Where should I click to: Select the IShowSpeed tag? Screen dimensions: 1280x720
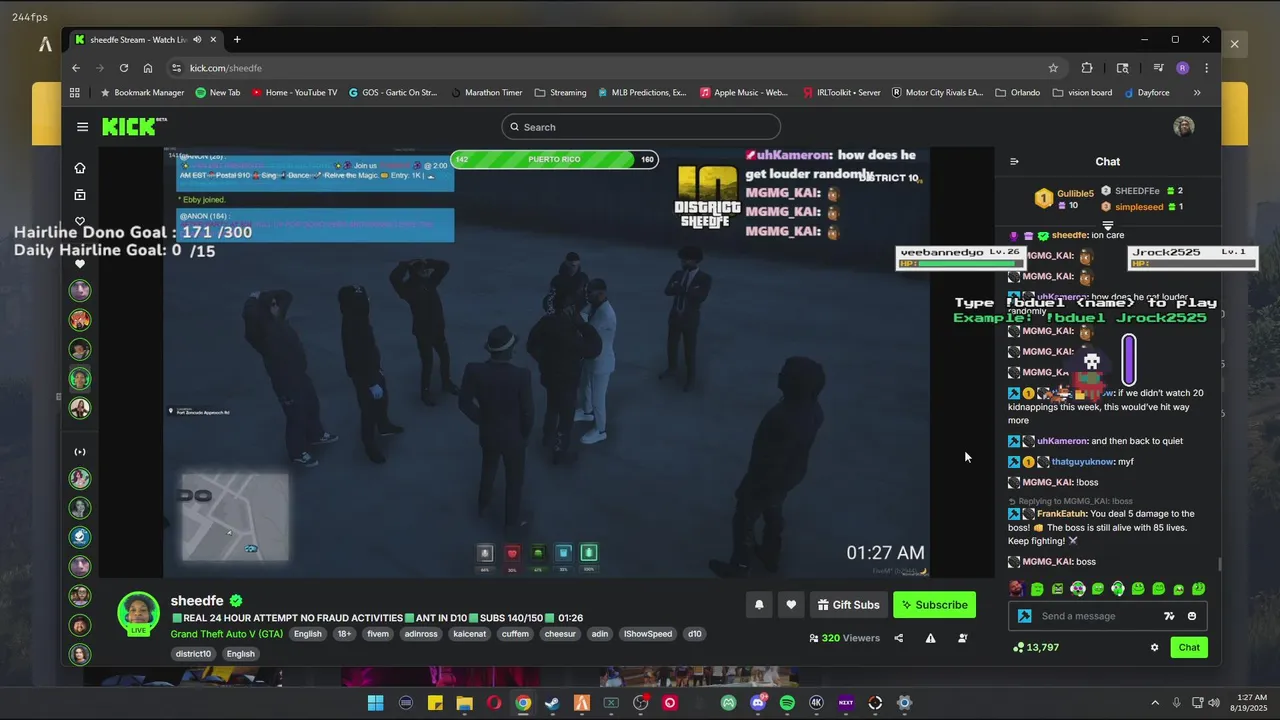tap(648, 634)
